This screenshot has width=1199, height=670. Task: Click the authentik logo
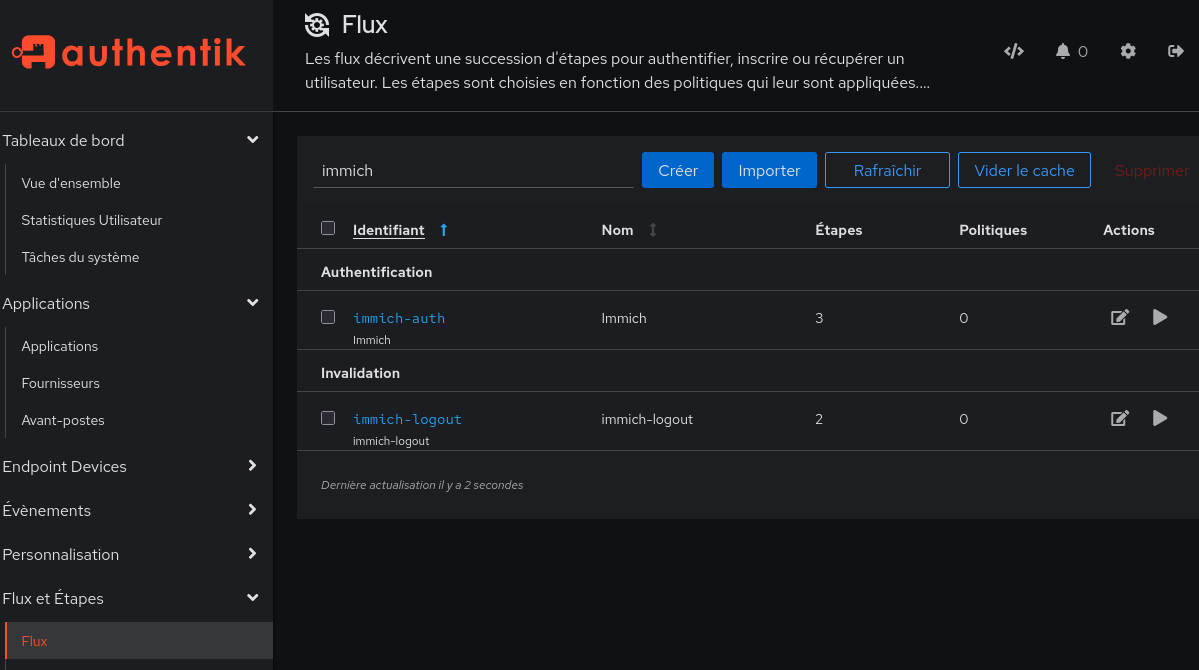(x=127, y=53)
